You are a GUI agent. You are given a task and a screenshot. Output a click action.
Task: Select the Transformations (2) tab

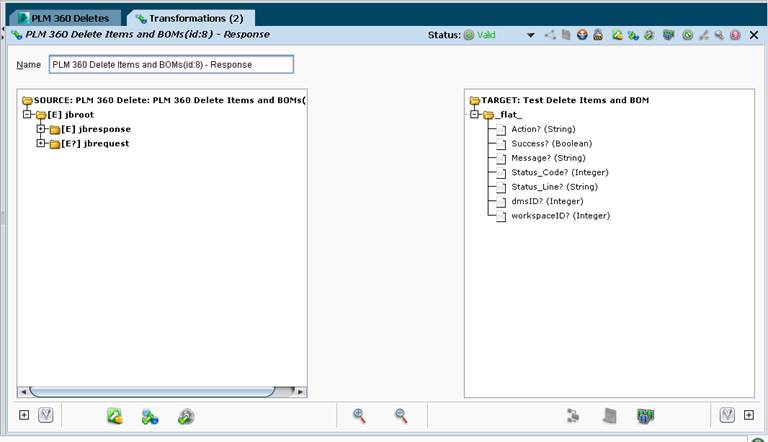191,18
